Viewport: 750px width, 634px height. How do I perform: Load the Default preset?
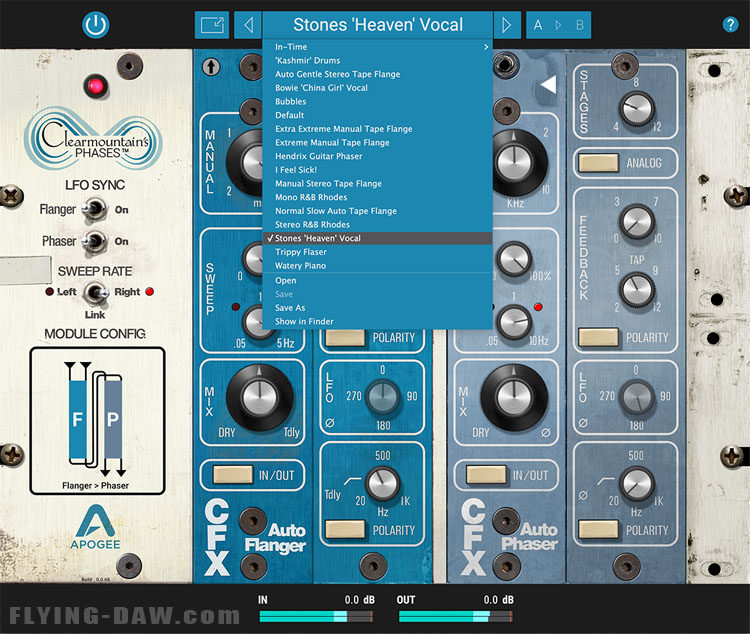coord(377,115)
